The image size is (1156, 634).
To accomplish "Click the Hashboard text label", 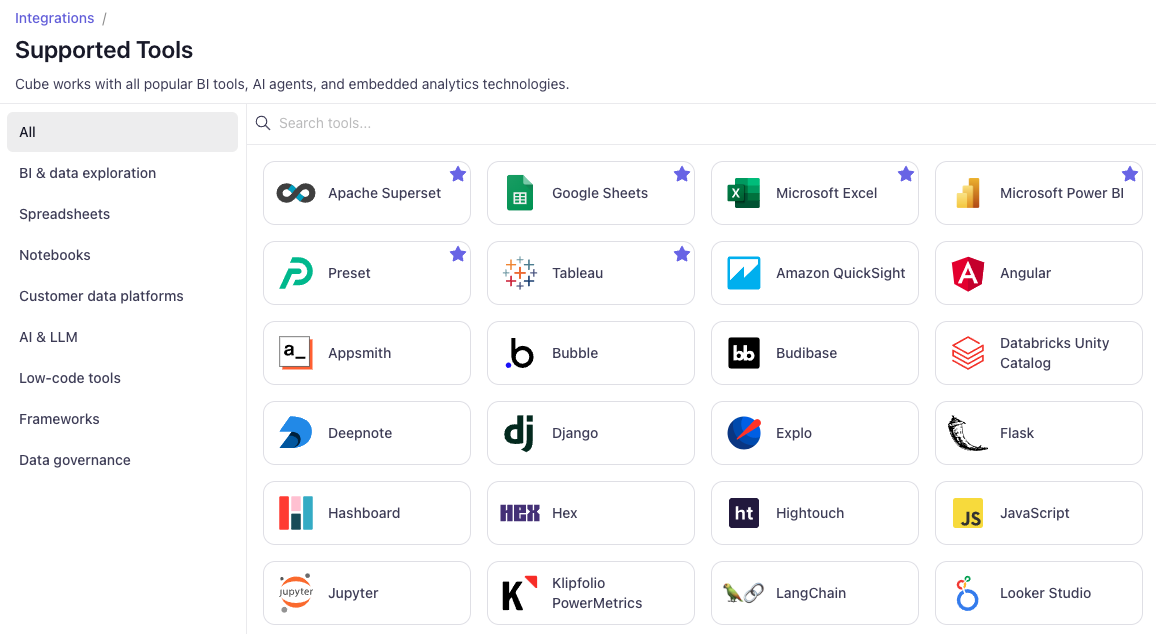I will pyautogui.click(x=363, y=513).
